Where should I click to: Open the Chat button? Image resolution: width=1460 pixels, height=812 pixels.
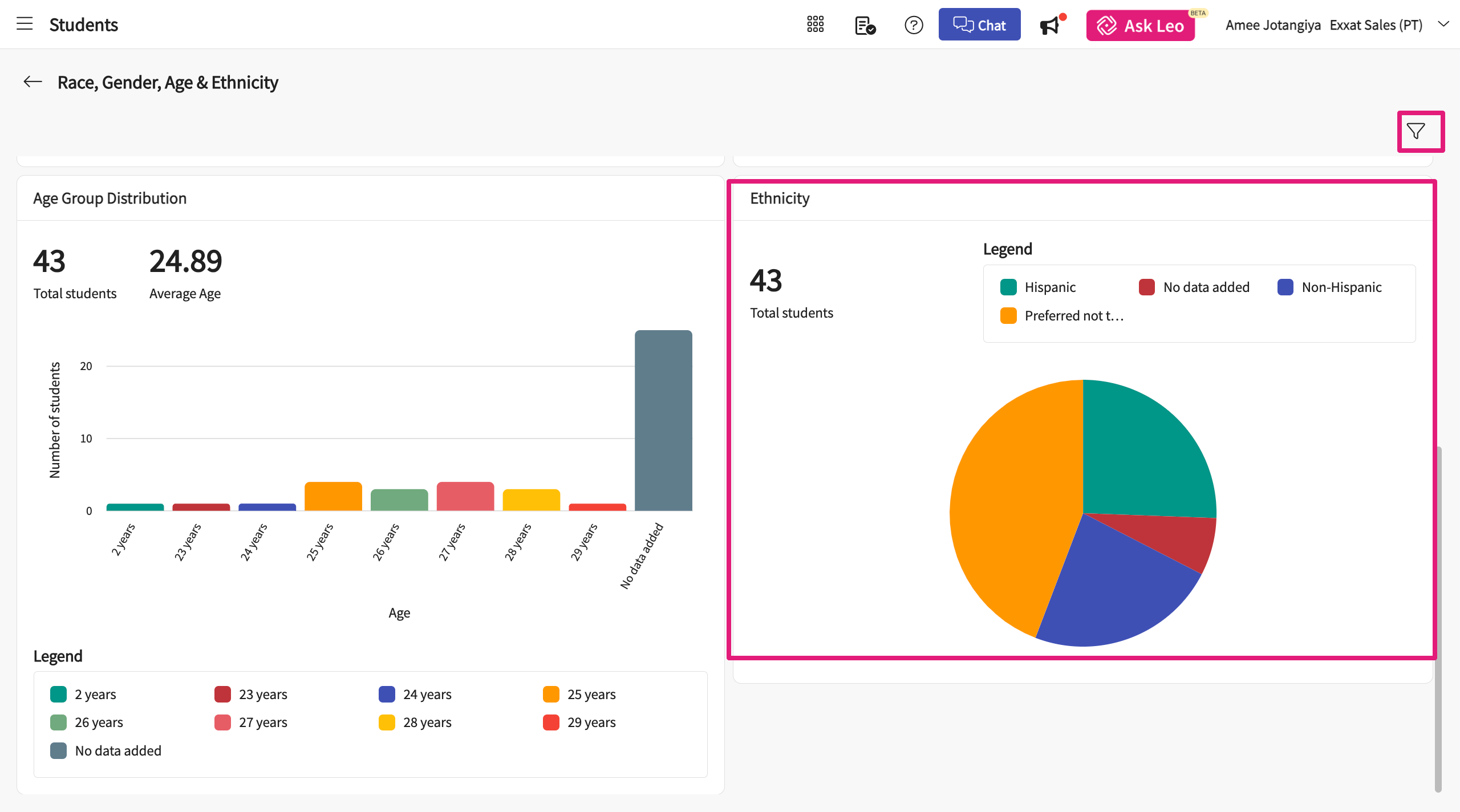979,25
